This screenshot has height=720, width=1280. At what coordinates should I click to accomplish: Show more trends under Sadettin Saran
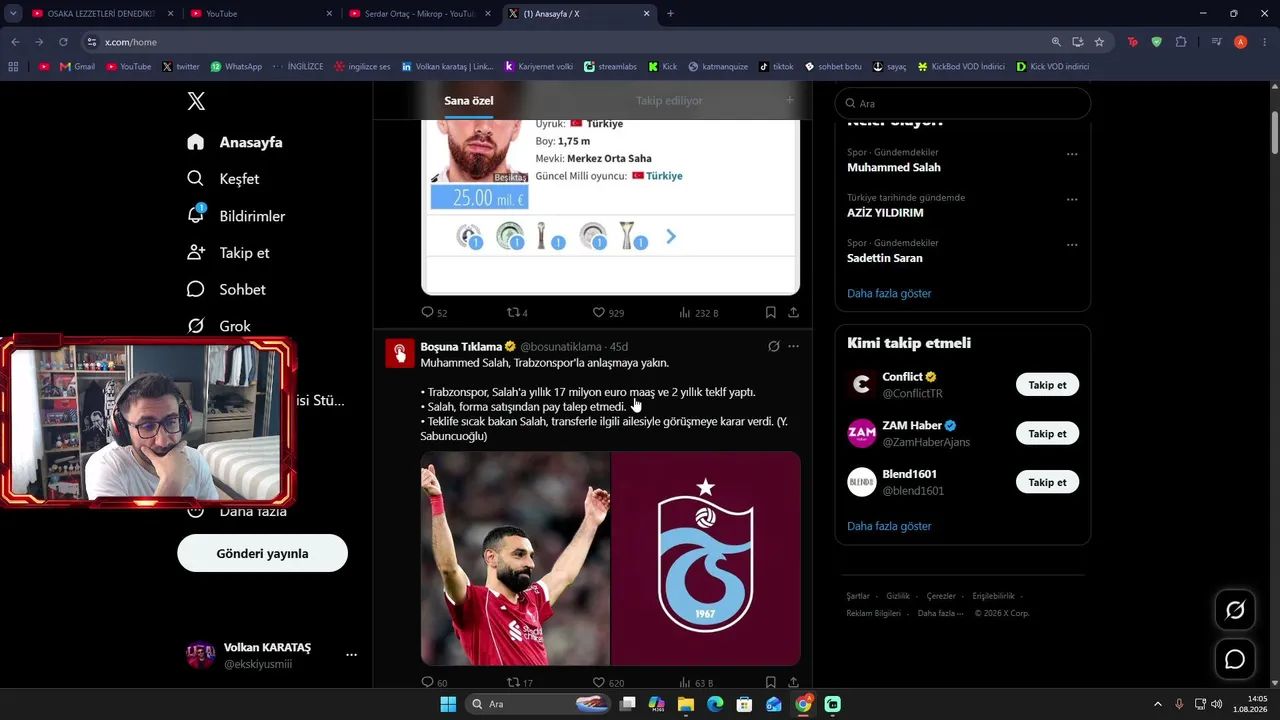889,293
